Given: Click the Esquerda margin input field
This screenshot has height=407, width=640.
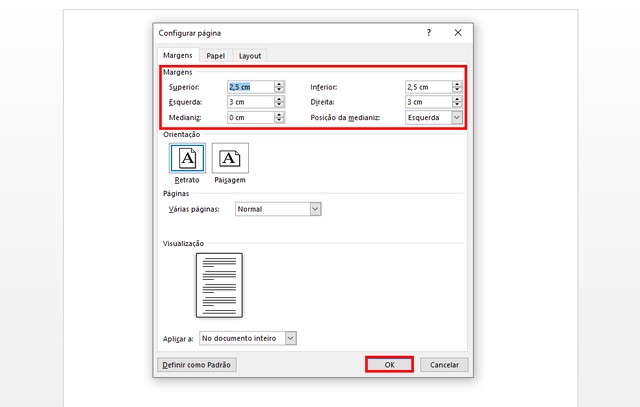Looking at the screenshot, I should coord(251,102).
